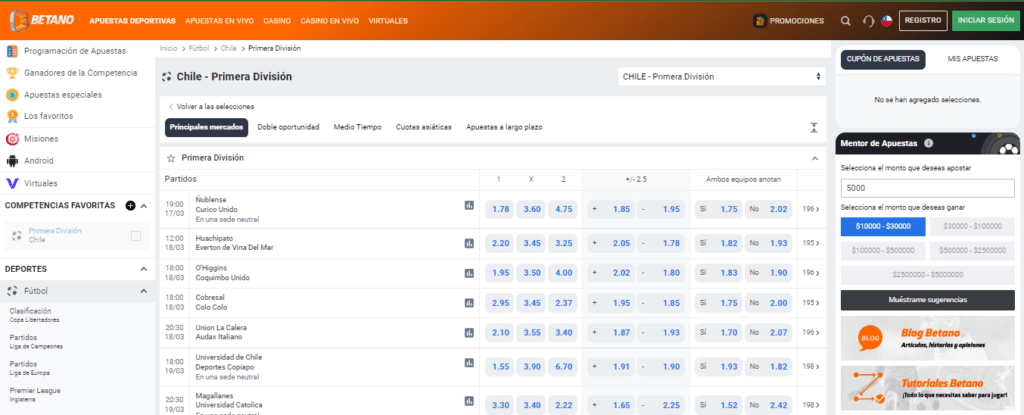This screenshot has width=1024, height=415.
Task: Add a favorite competition with plus icon
Action: (x=130, y=205)
